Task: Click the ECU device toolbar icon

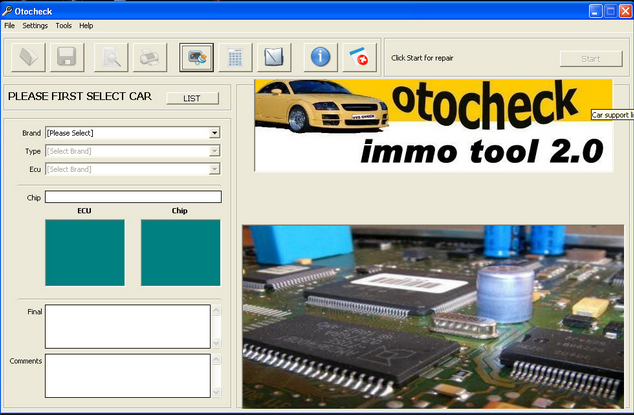Action: click(197, 57)
